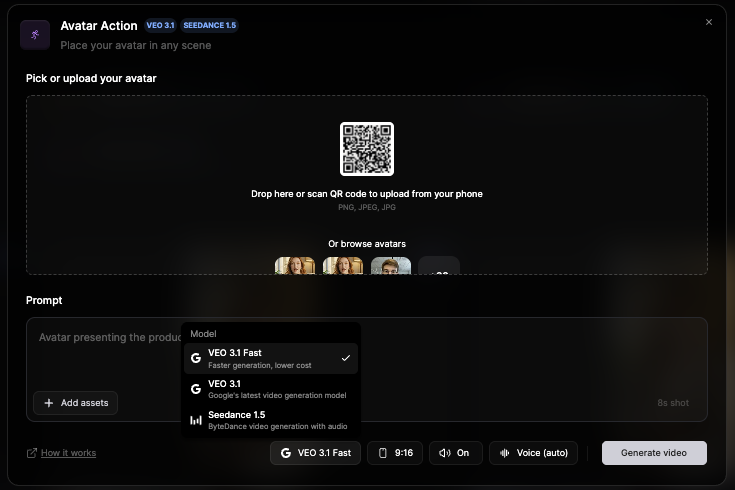
Task: Open the Voice (auto) selector
Action: [533, 453]
